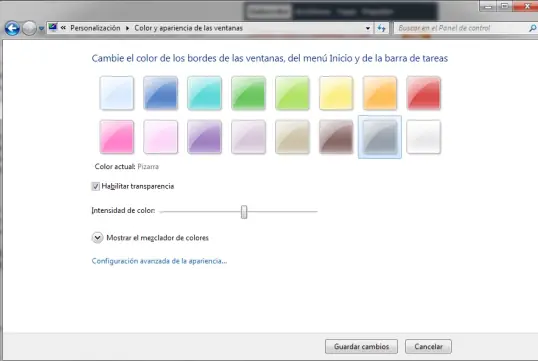
Task: Select the red color swatch
Action: 424,93
